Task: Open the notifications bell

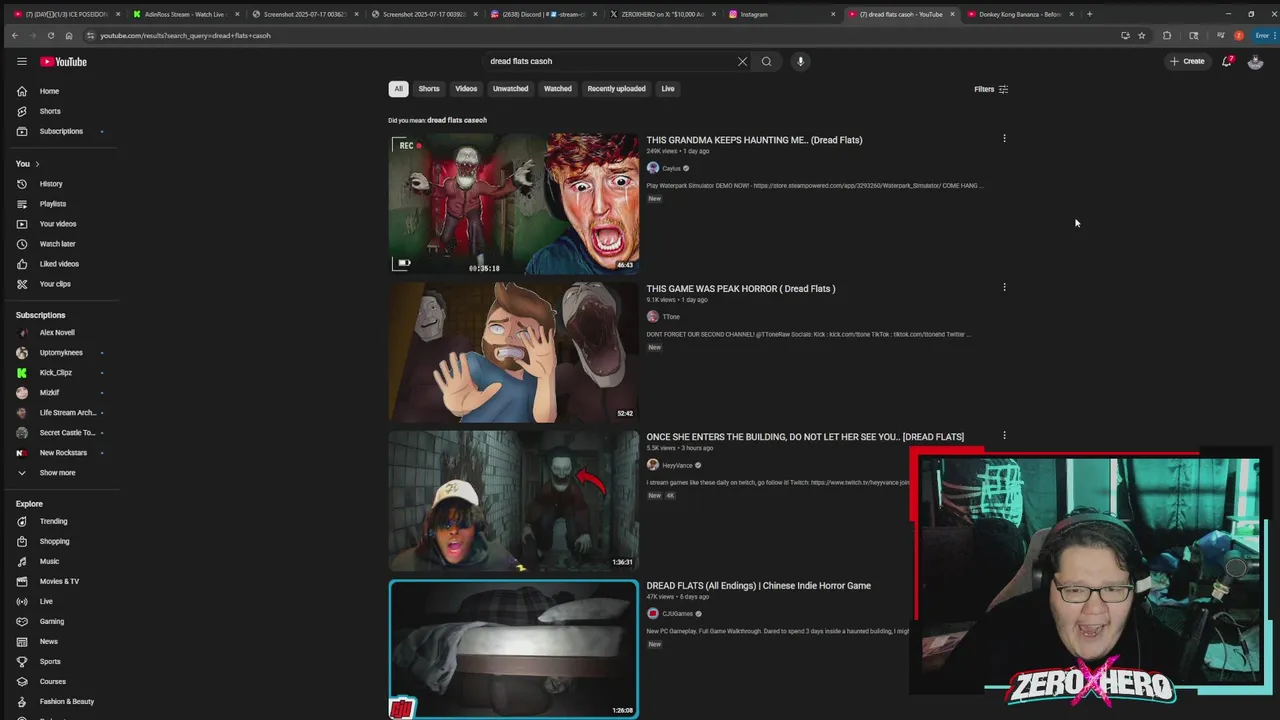Action: pyautogui.click(x=1227, y=61)
